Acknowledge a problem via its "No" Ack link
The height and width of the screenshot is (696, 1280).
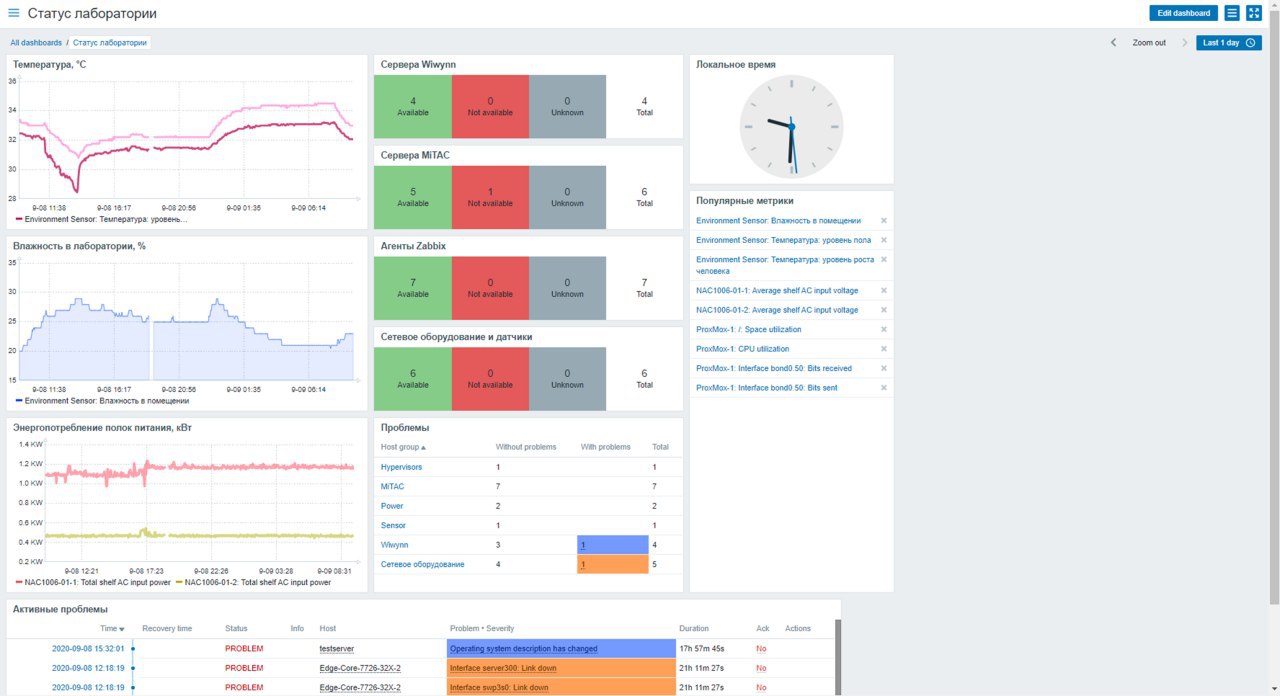click(760, 648)
